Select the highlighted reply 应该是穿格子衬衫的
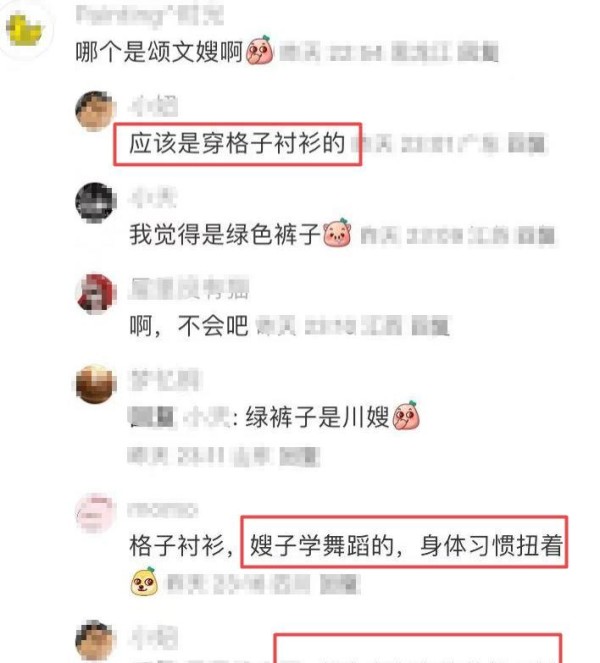Screen dimensions: 600x663 (x=237, y=143)
